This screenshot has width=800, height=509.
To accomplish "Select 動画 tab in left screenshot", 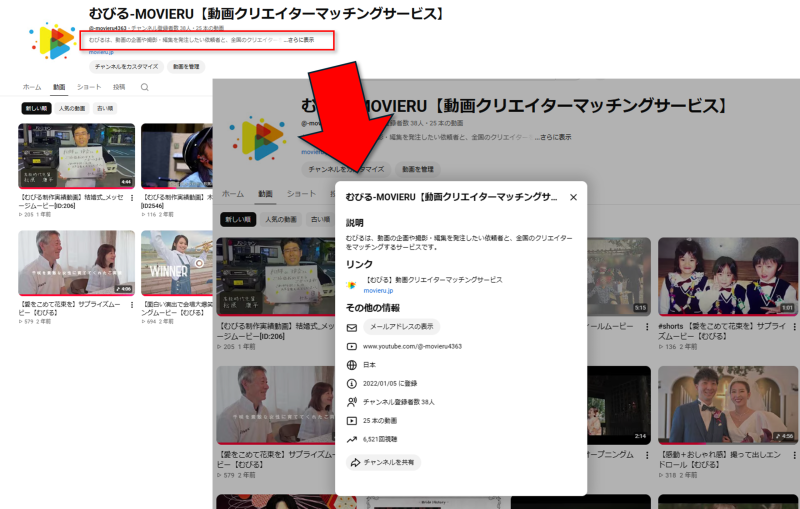I will tap(59, 87).
